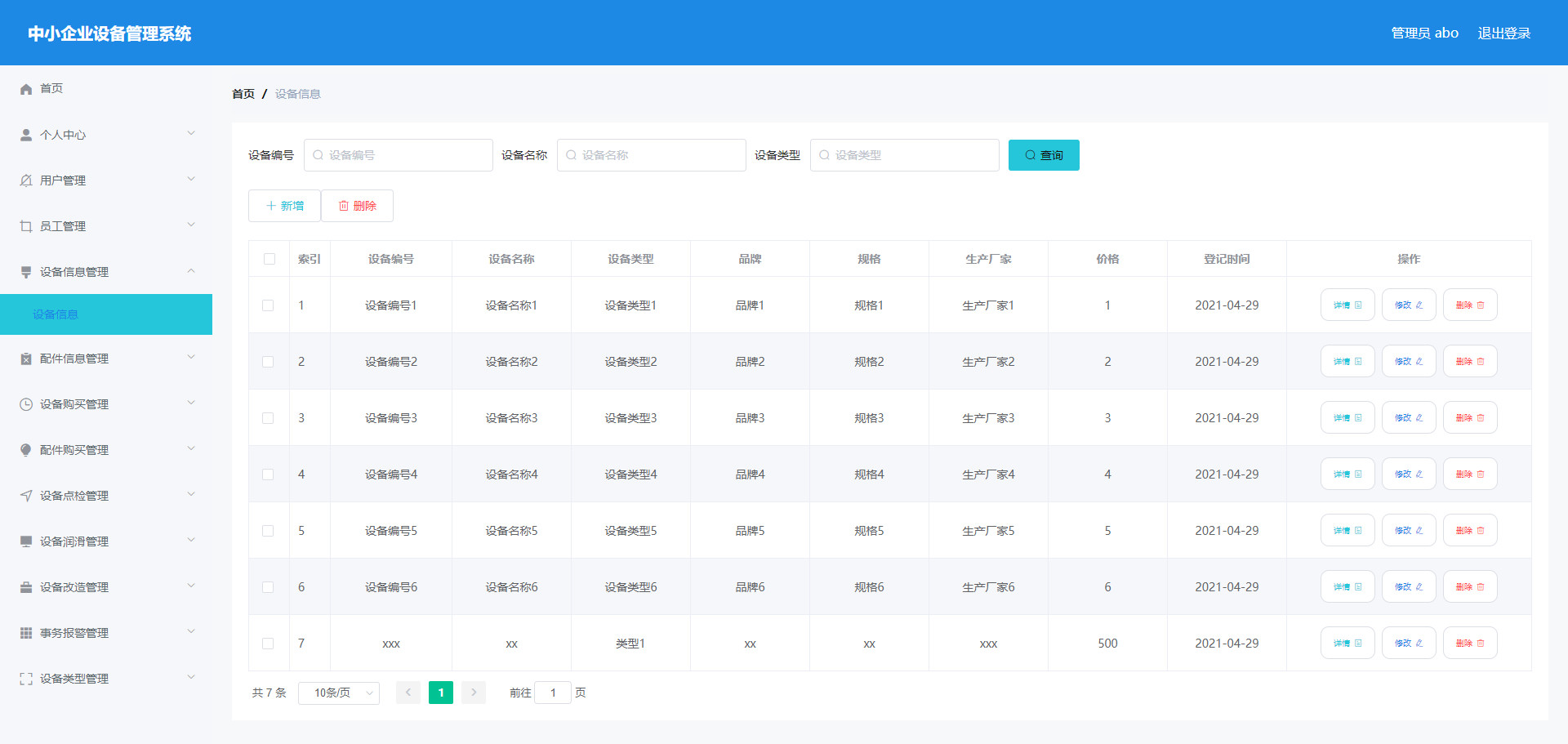Click the document icon in 设备编号5 row's 详情 button
The image size is (1568, 744).
(x=1358, y=531)
